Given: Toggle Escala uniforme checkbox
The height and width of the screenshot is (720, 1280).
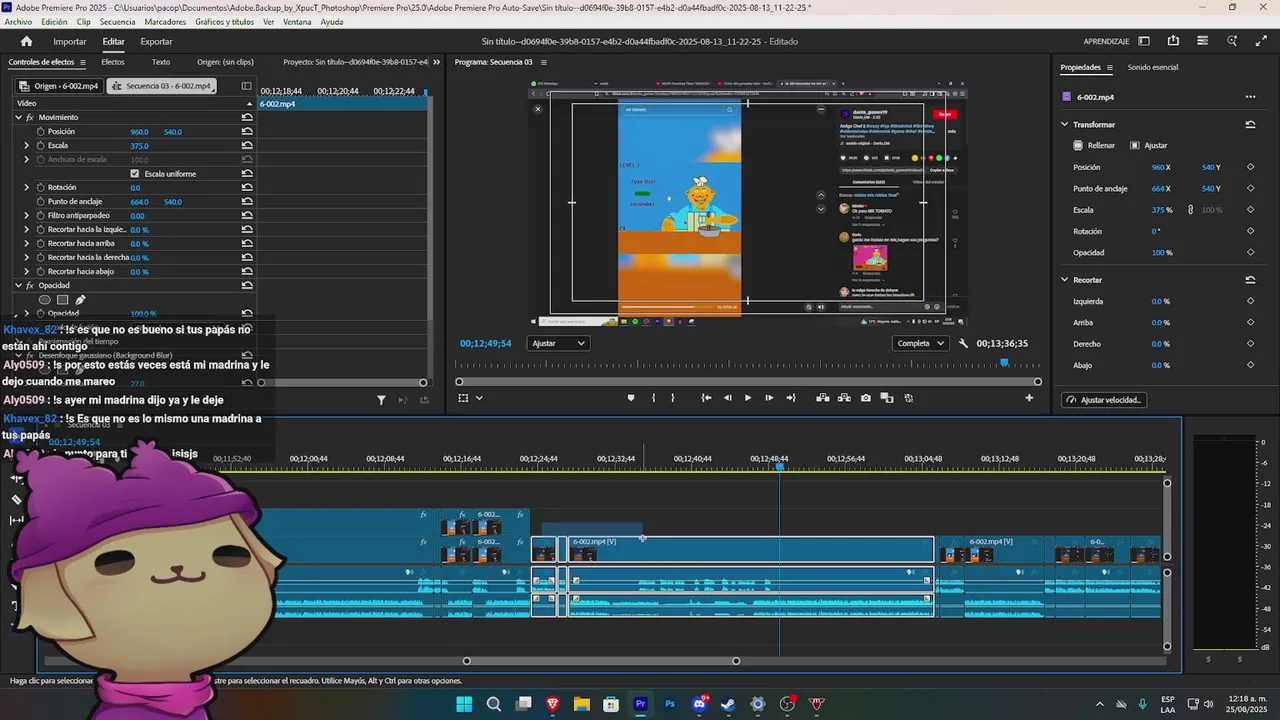Looking at the screenshot, I should tap(135, 173).
